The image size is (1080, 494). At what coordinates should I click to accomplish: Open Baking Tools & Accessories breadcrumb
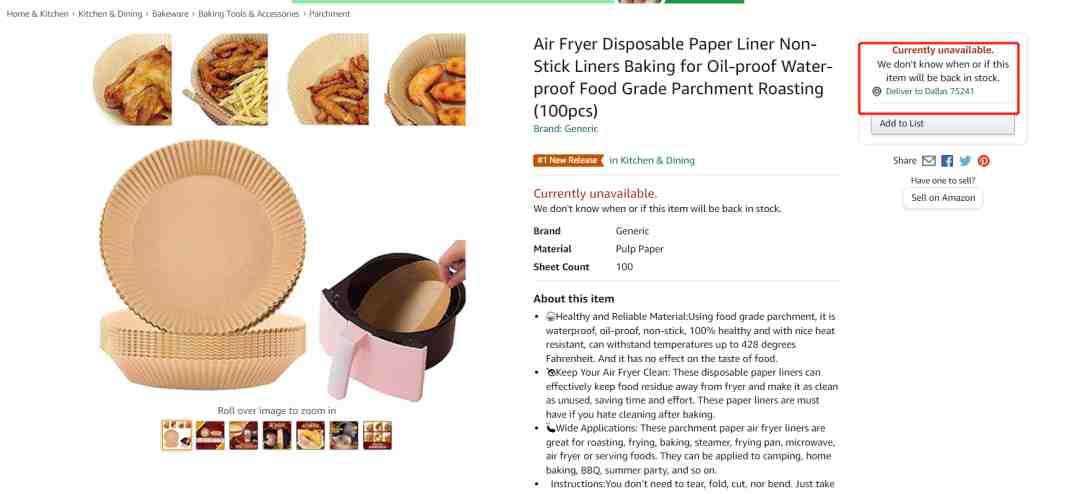(x=249, y=14)
